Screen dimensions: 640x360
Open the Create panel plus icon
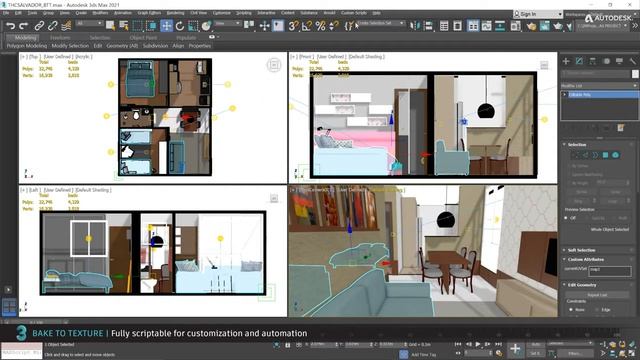[566, 61]
